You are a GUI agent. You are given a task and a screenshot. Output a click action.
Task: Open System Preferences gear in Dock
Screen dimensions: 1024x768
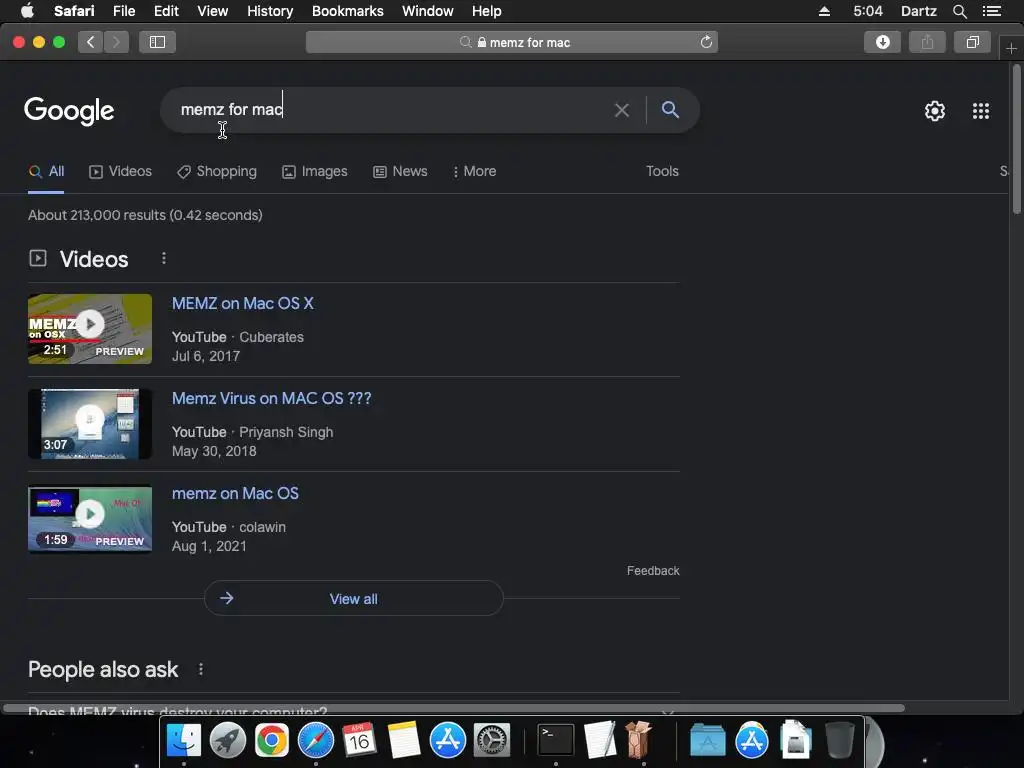(x=491, y=740)
